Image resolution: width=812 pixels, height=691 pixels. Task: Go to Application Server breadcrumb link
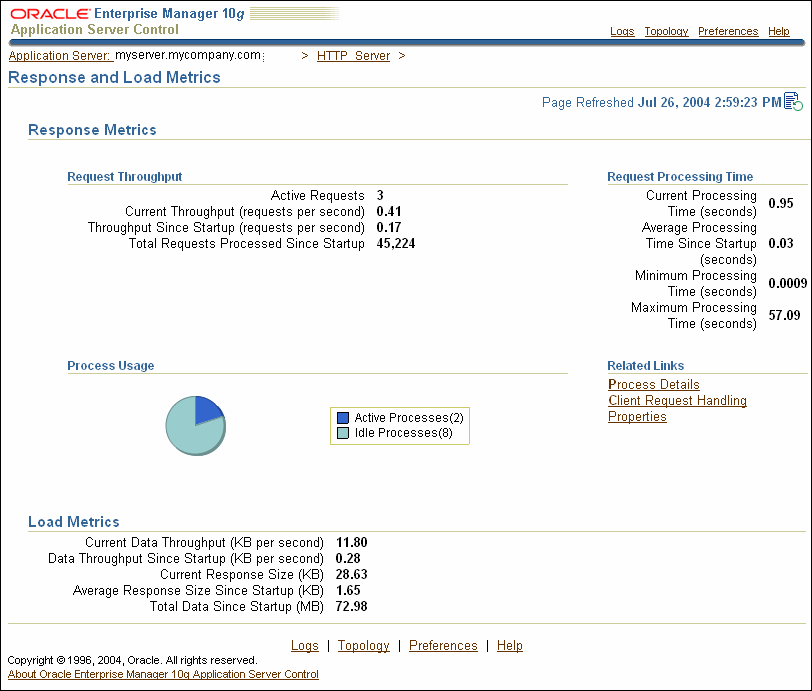(x=60, y=55)
